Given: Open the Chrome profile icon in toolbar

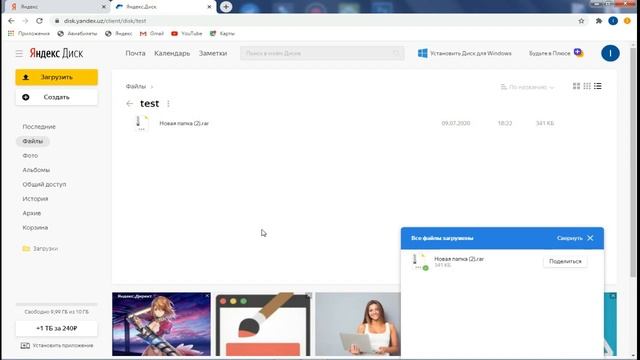Looking at the screenshot, I should click(x=613, y=21).
